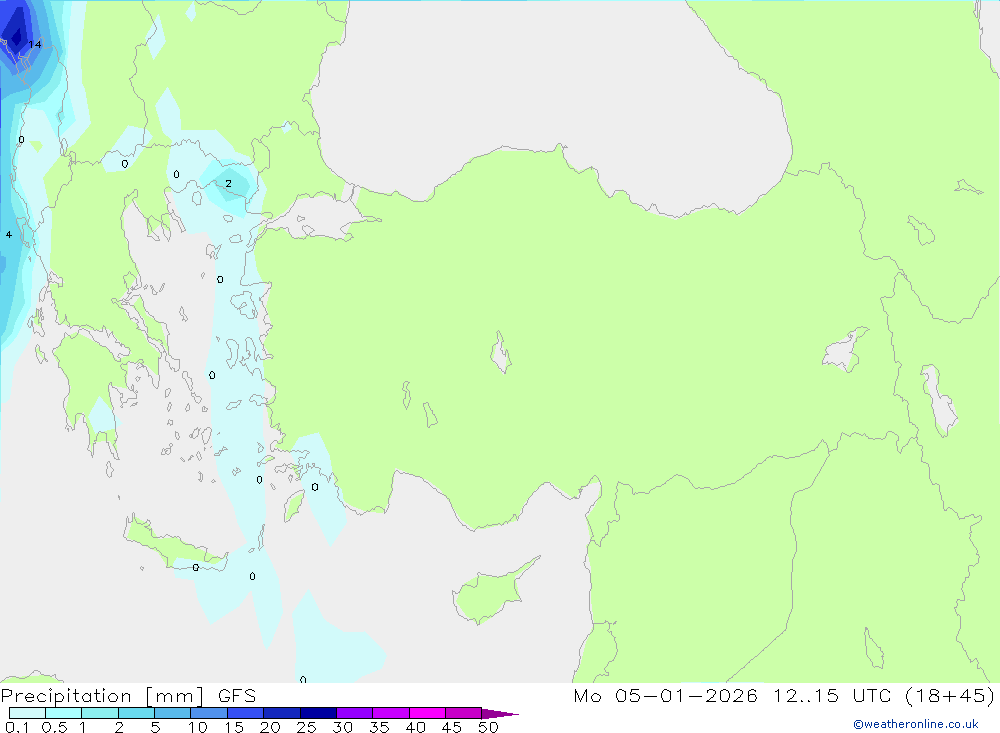Pick the 0.5–1 mm legend swatch

64,713
